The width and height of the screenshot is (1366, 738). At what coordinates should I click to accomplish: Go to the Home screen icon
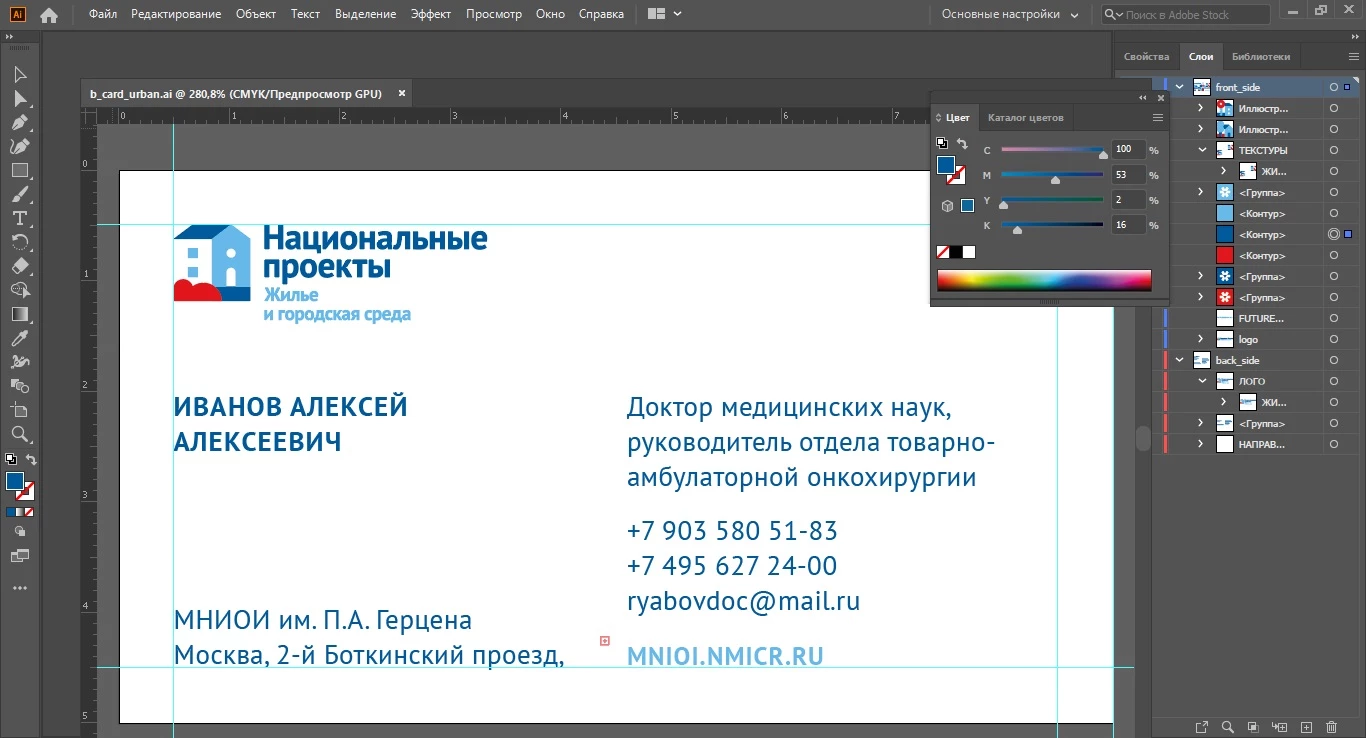48,14
